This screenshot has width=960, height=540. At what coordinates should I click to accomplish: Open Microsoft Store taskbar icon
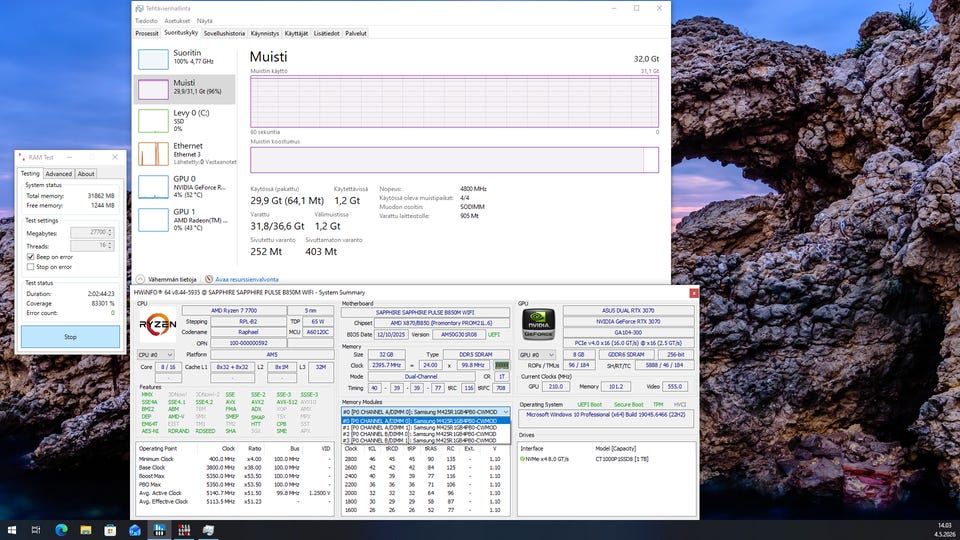click(x=110, y=530)
